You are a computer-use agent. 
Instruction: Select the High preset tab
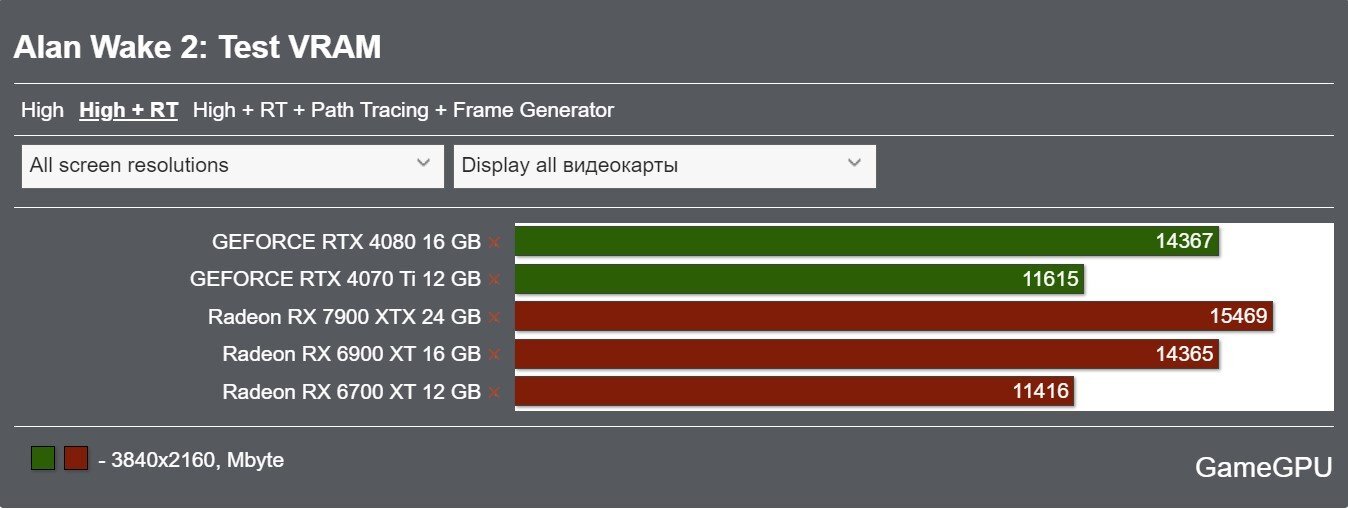(x=42, y=110)
